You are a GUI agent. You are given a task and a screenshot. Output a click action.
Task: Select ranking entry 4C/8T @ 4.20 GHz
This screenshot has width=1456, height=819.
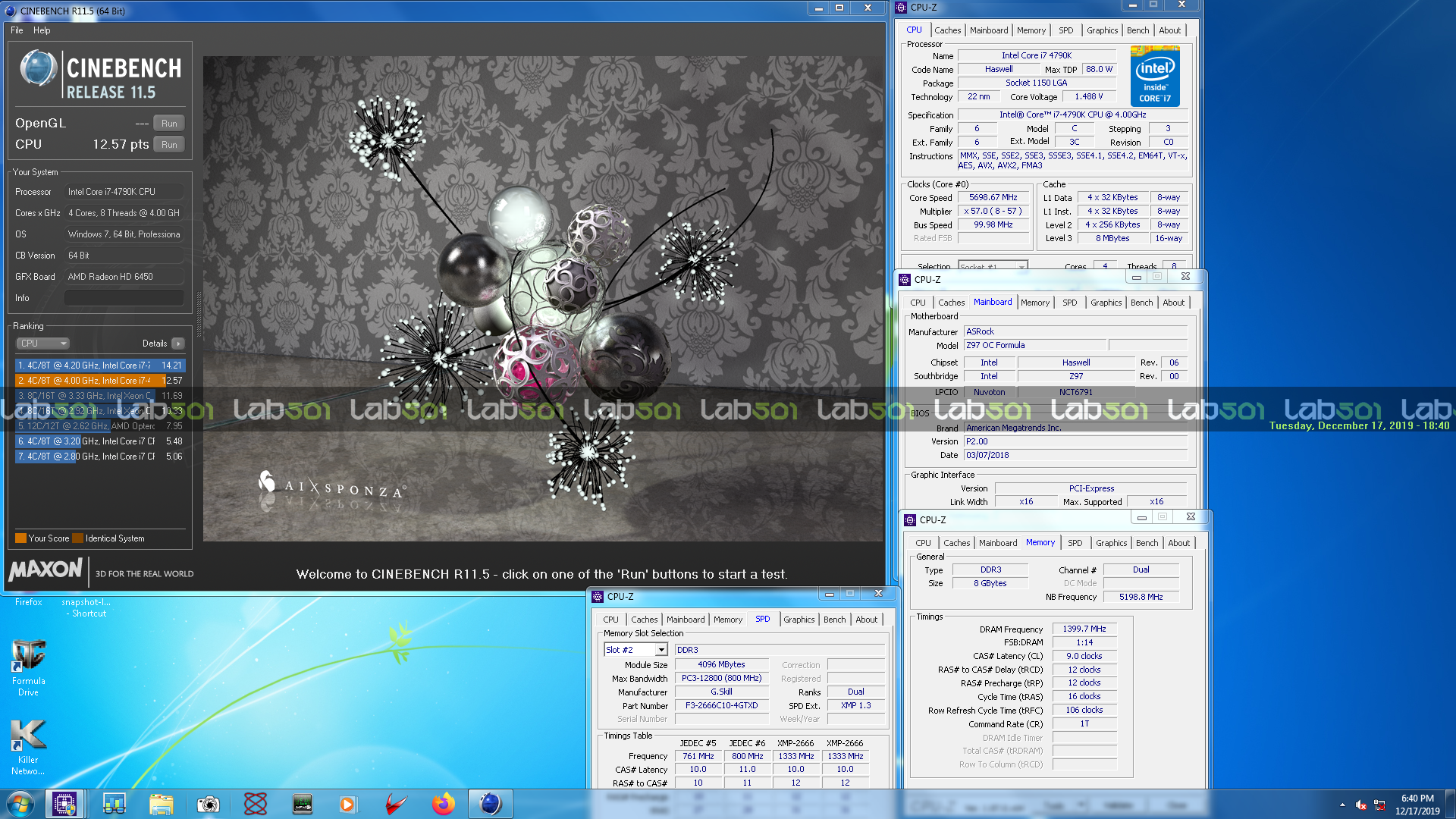tap(100, 365)
